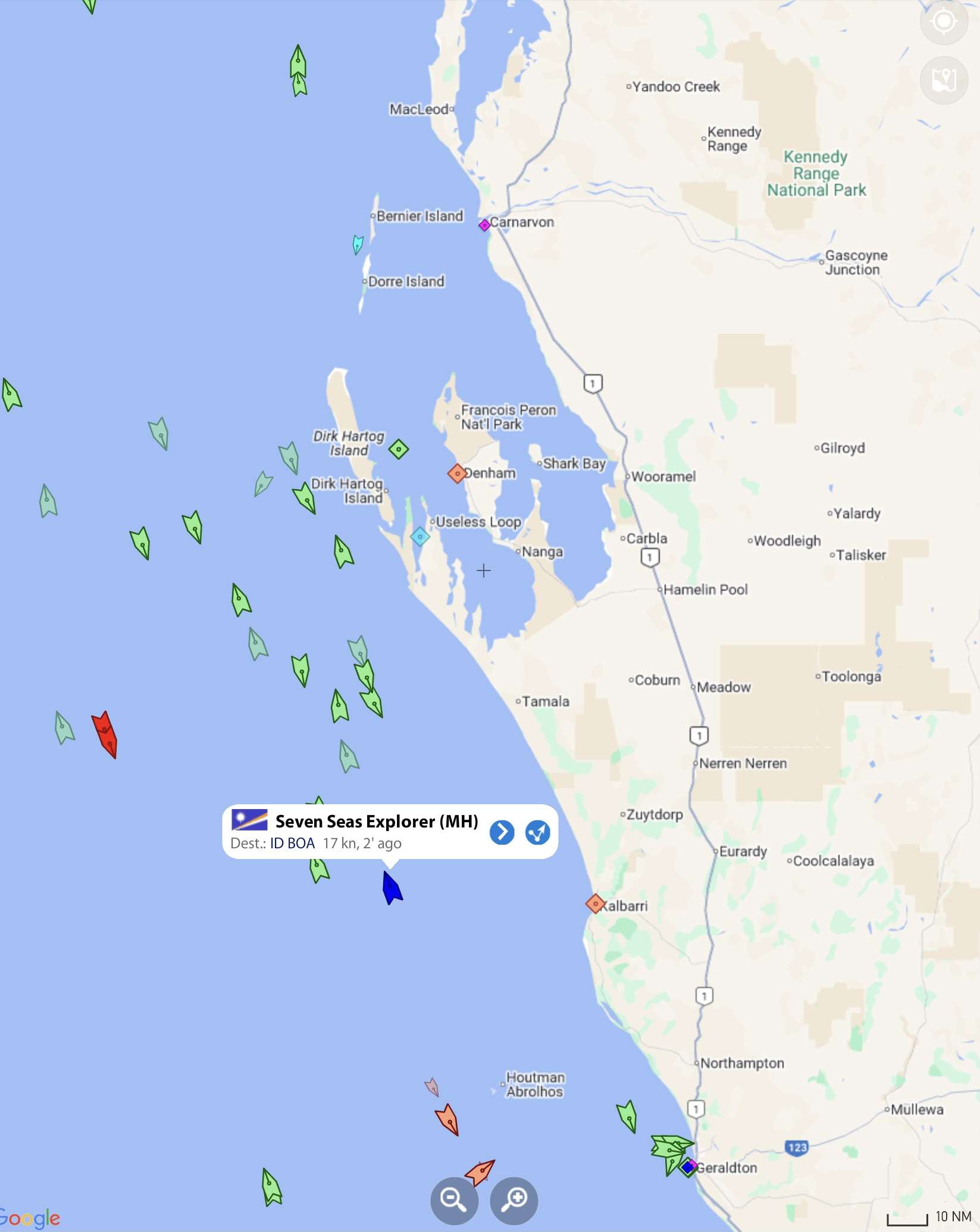Image resolution: width=980 pixels, height=1232 pixels.
Task: Click the Kalbarri orange port marker
Action: coord(595,904)
